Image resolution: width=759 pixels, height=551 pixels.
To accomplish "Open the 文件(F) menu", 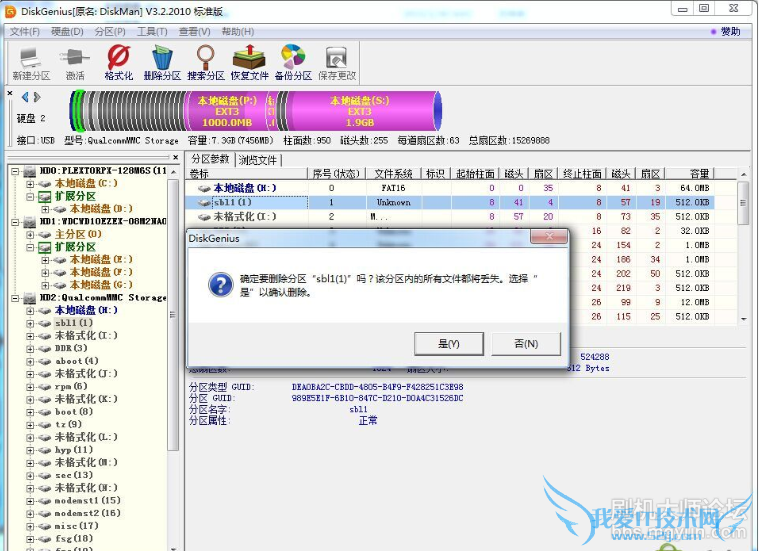I will click(25, 31).
